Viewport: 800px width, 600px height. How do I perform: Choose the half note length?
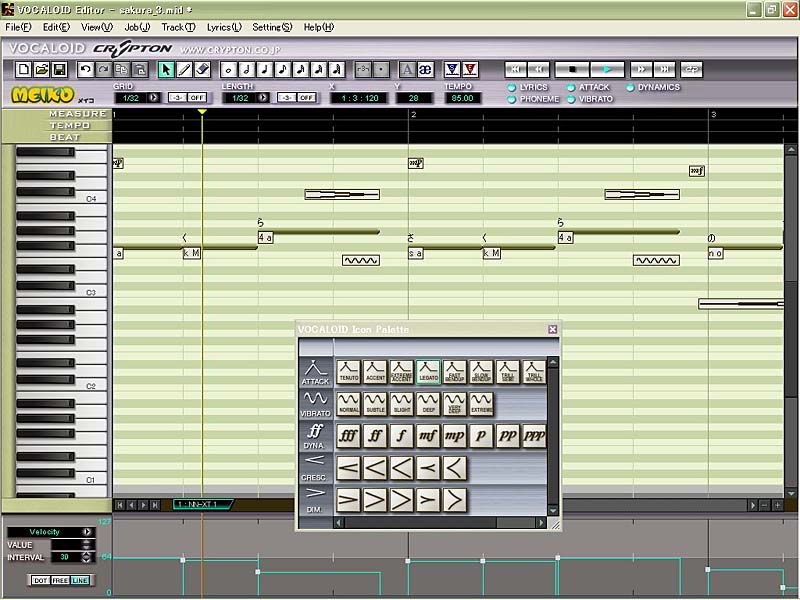(246, 69)
